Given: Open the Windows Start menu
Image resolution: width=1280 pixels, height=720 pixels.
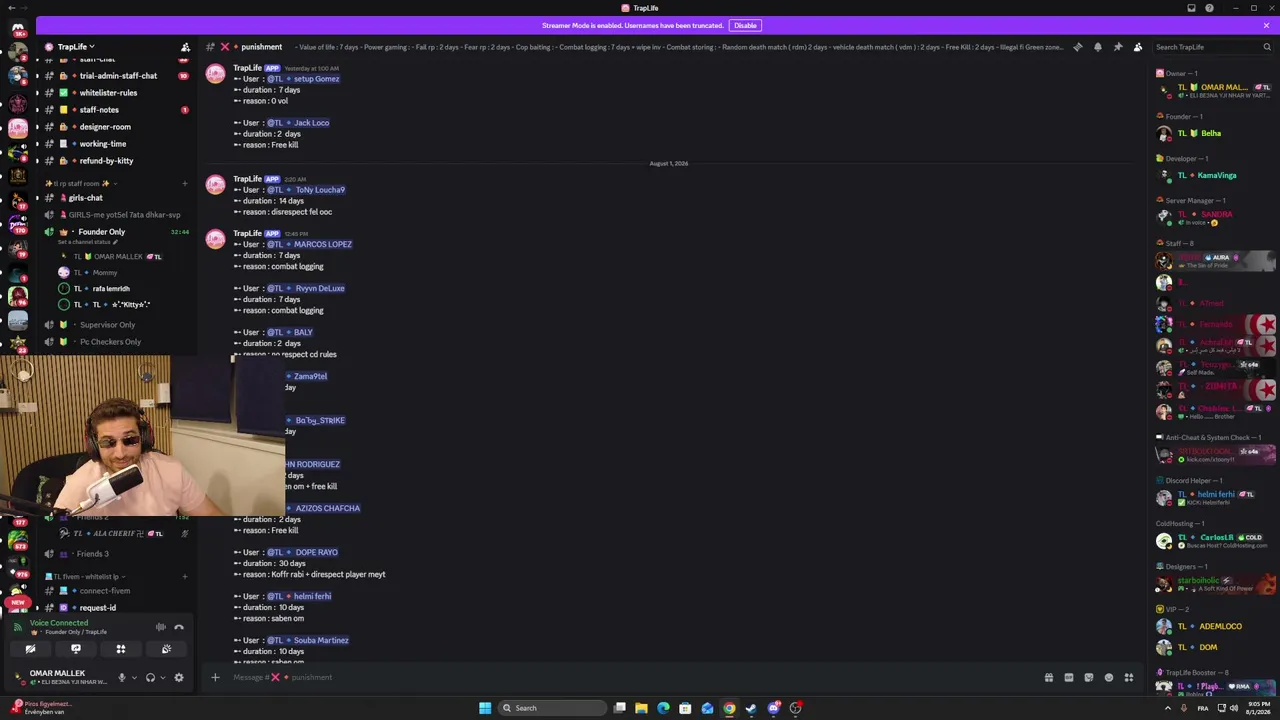Looking at the screenshot, I should click(485, 708).
